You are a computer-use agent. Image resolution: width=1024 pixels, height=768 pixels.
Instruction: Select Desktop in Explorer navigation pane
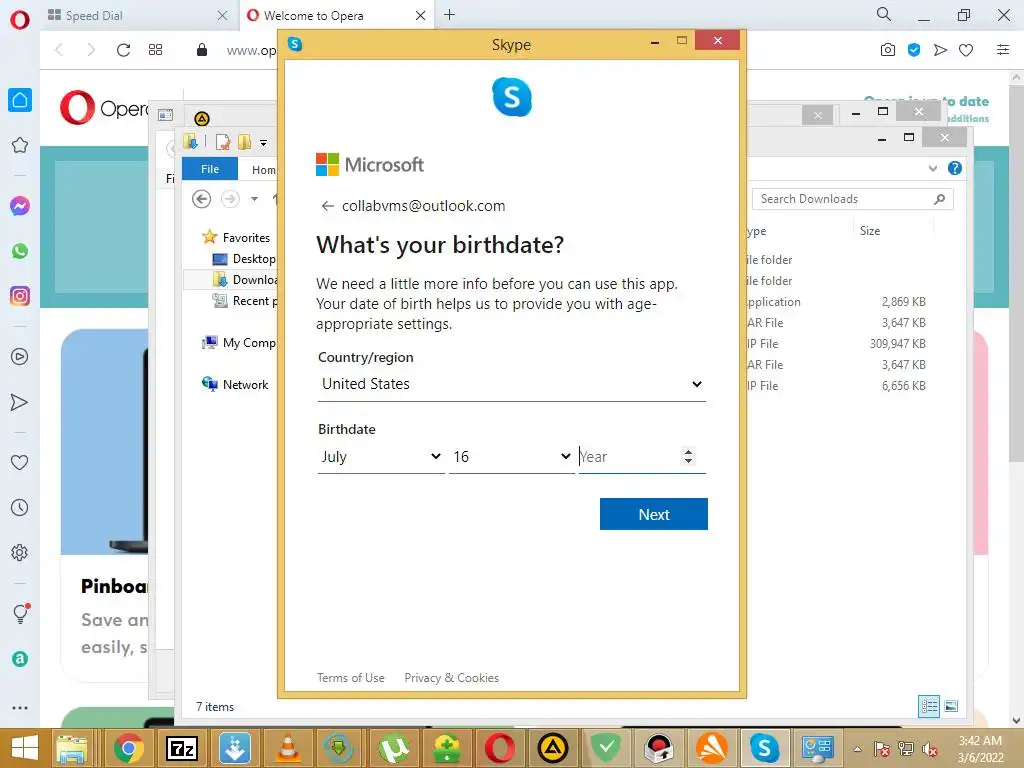[x=254, y=259]
